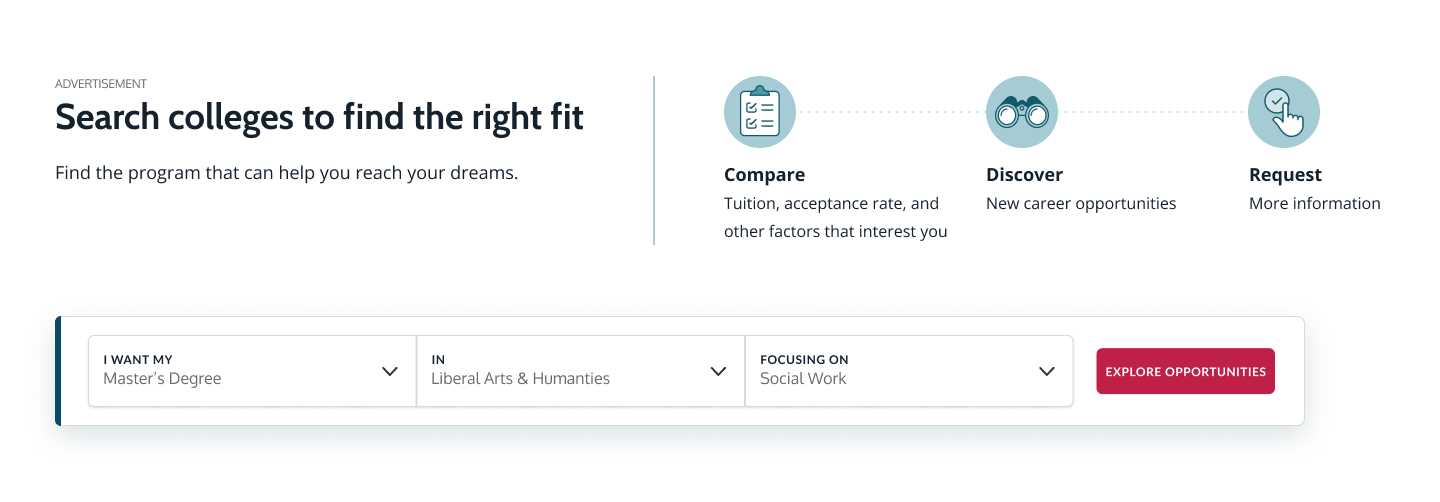Click the chevron beside Social Work

[1047, 371]
